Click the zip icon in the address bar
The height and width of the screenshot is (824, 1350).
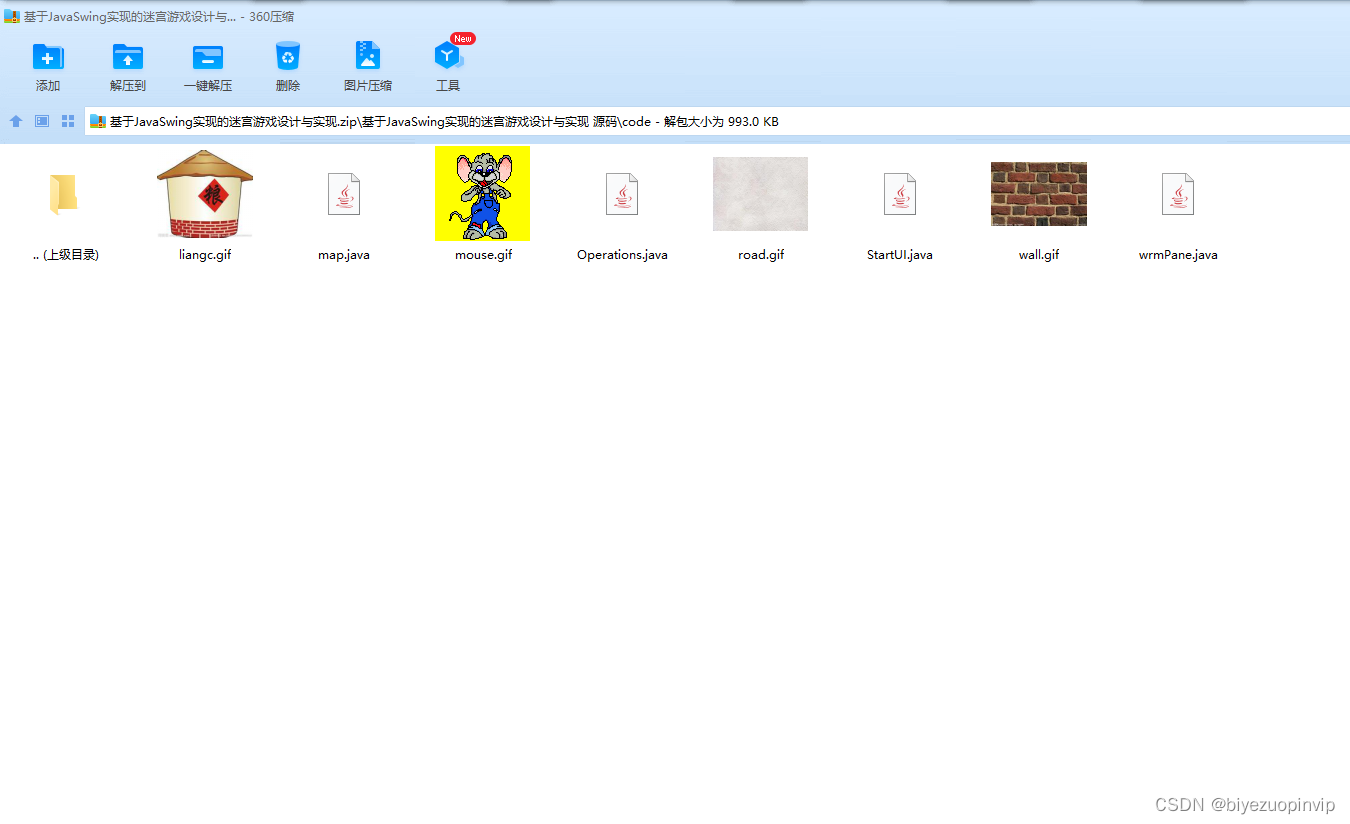[98, 122]
